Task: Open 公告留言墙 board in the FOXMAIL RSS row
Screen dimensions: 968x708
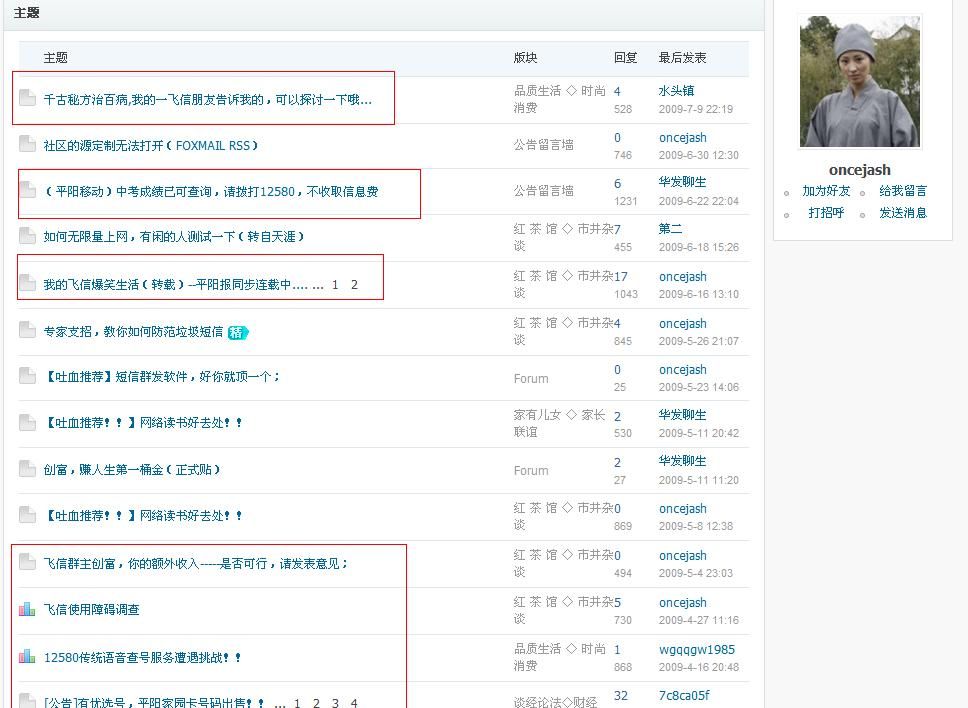Action: click(543, 145)
